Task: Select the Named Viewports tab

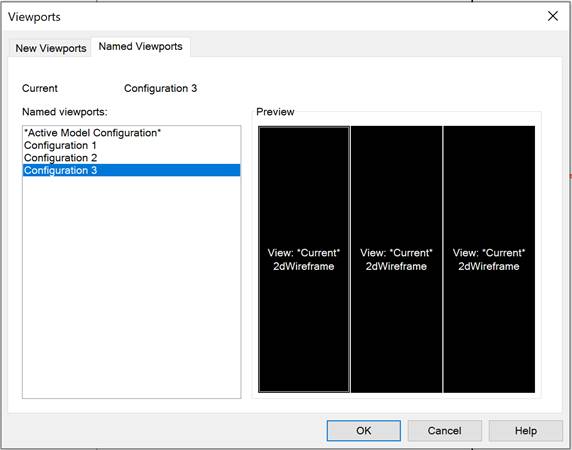Action: tap(140, 47)
